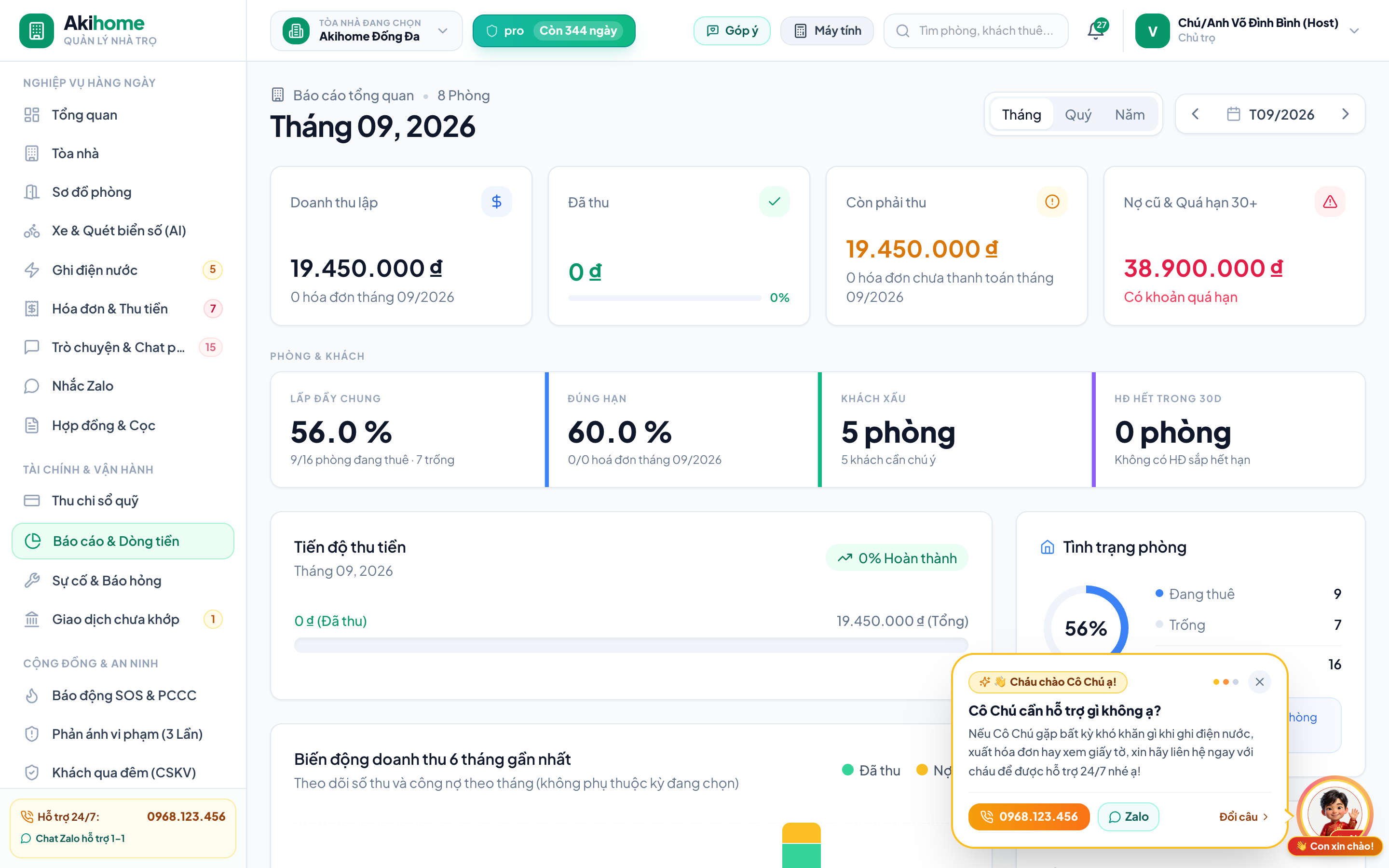Select the Tháng period tab

point(1021,114)
